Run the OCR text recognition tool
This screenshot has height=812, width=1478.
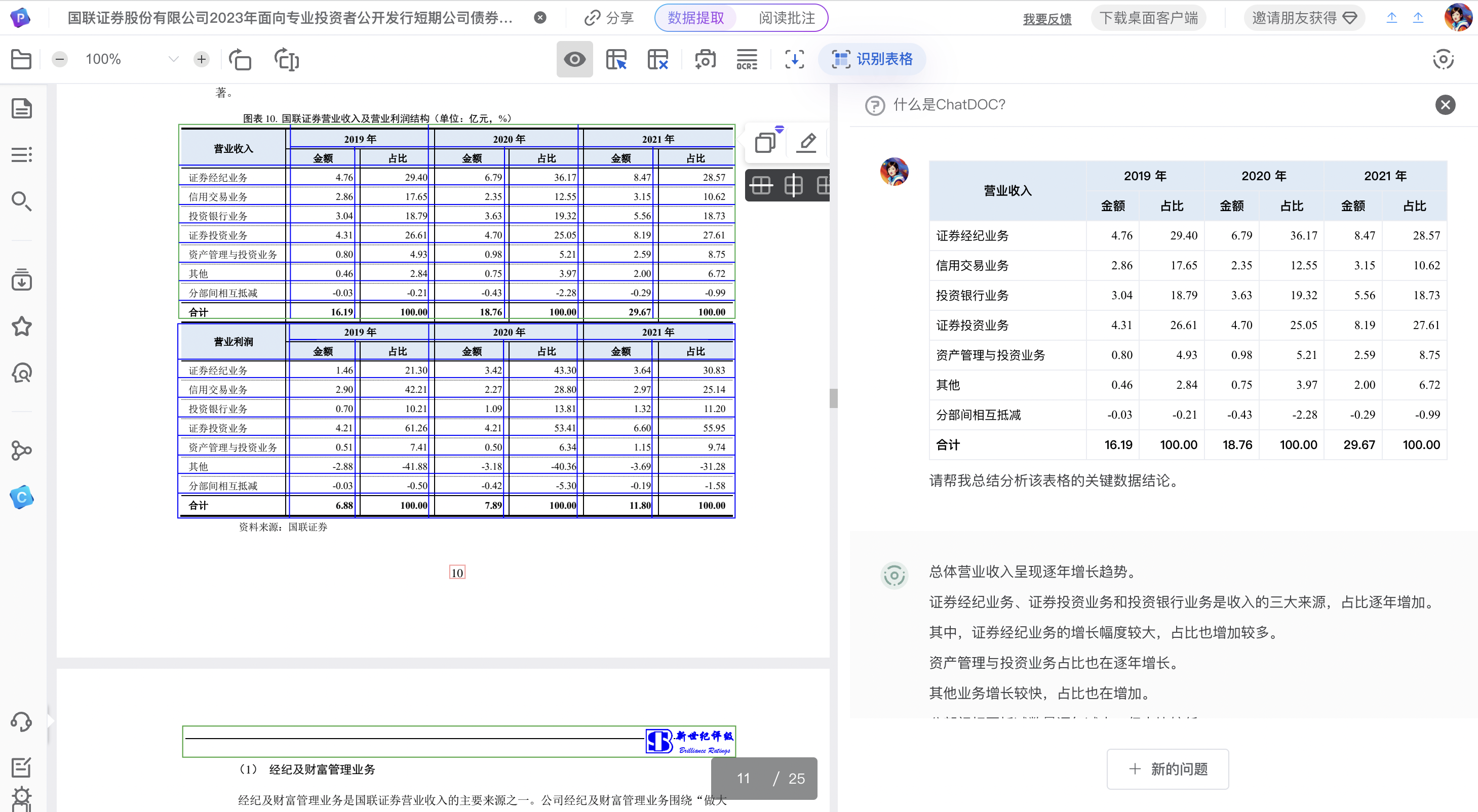click(x=747, y=59)
